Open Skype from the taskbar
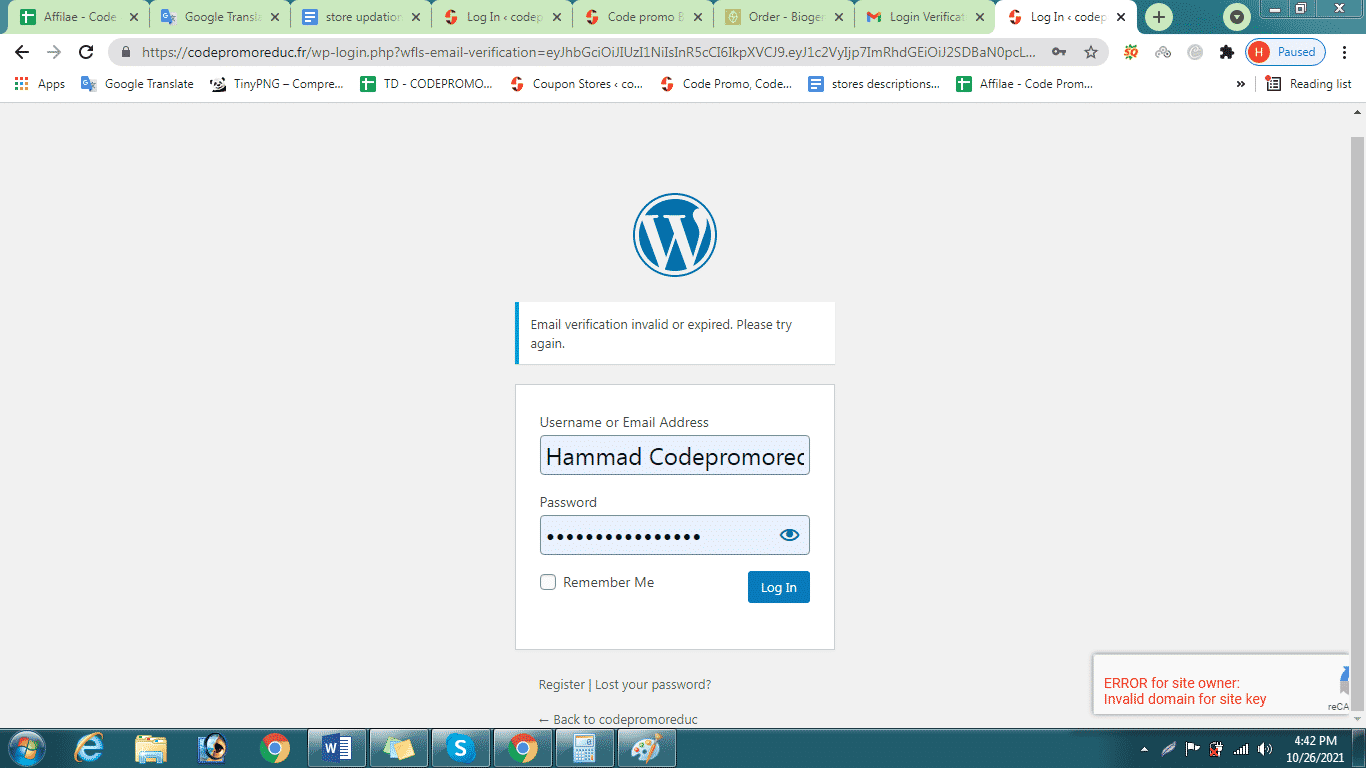This screenshot has height=768, width=1366. [x=459, y=747]
